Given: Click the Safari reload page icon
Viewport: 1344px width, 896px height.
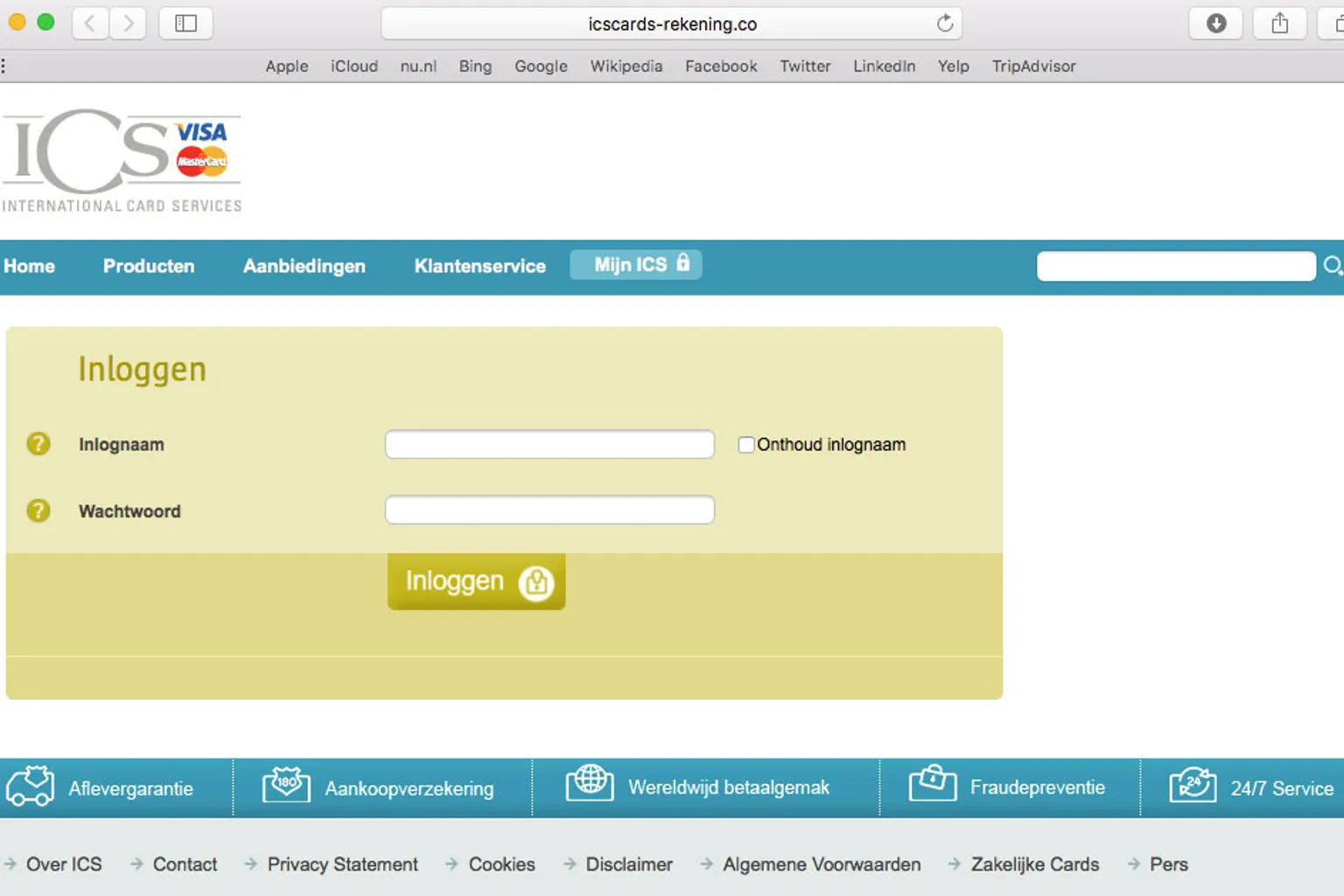Looking at the screenshot, I should [944, 24].
